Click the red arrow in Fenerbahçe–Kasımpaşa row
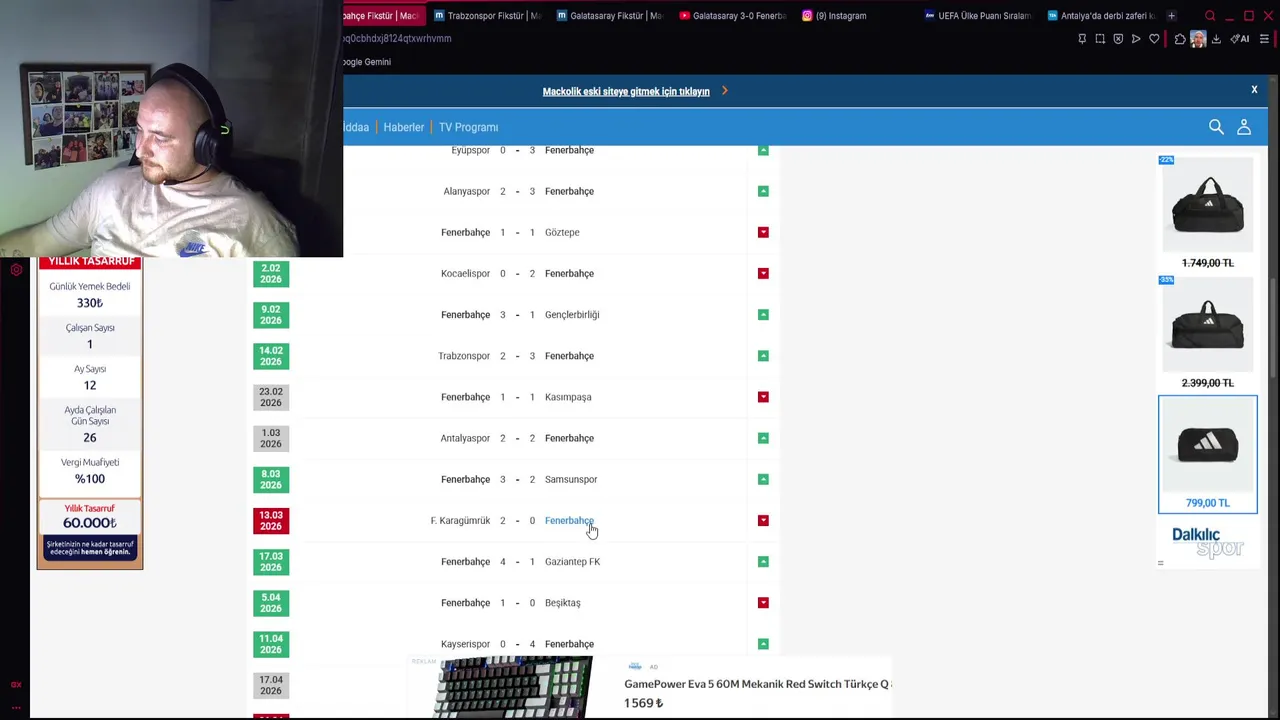 [x=763, y=397]
